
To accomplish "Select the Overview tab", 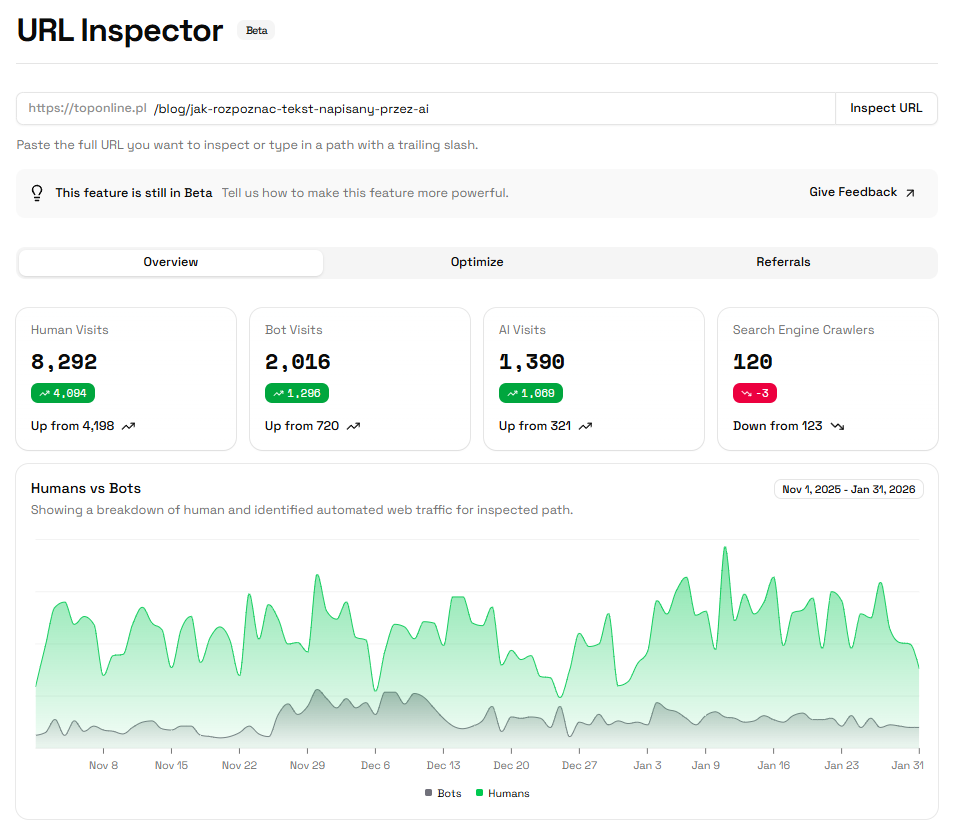I will click(170, 262).
